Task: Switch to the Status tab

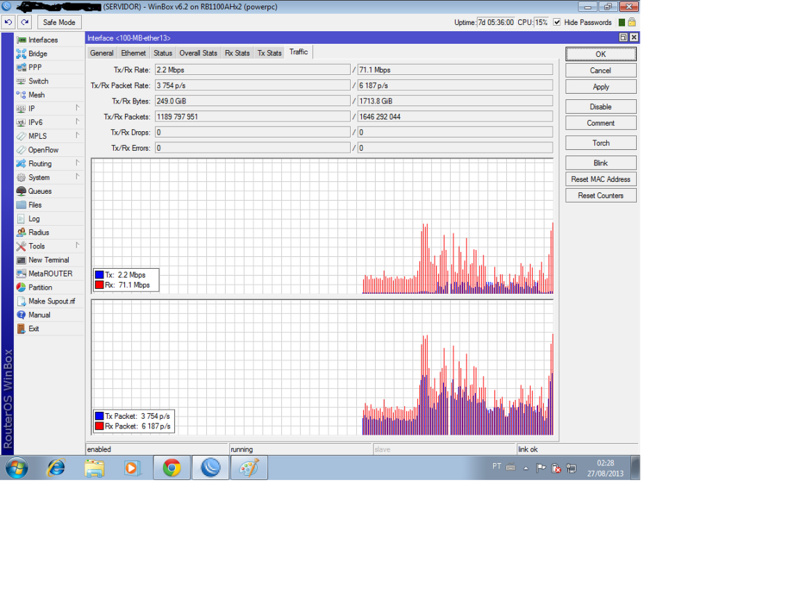Action: point(163,53)
